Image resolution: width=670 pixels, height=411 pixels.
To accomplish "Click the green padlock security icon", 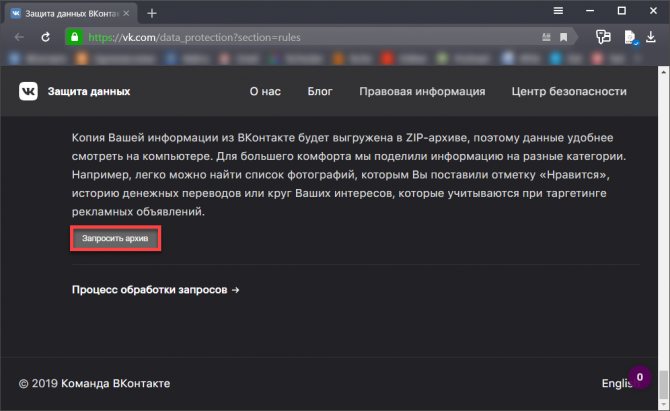I will coord(74,37).
